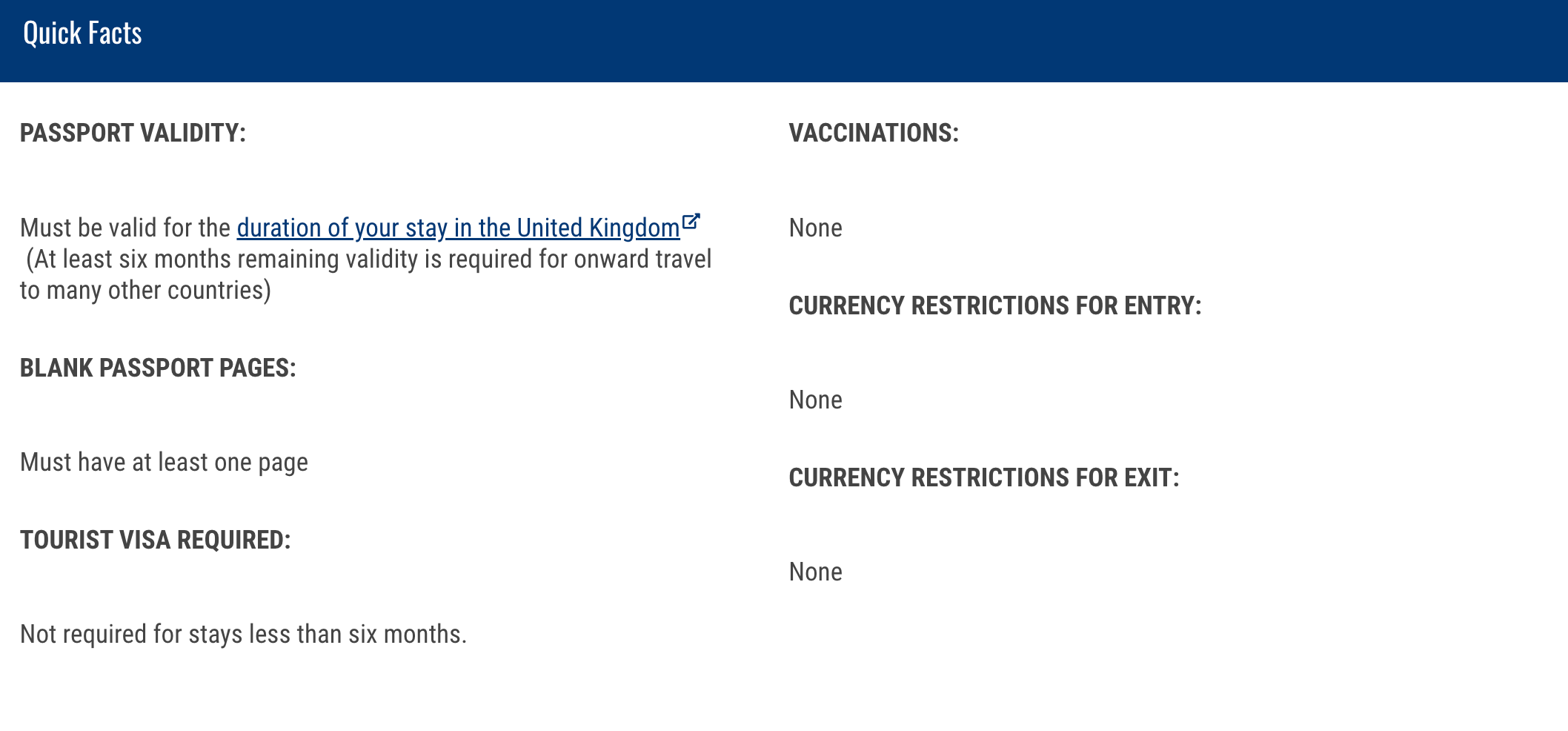The image size is (1568, 731).
Task: Click the blue Quick Facts banner bar
Action: coord(784,41)
